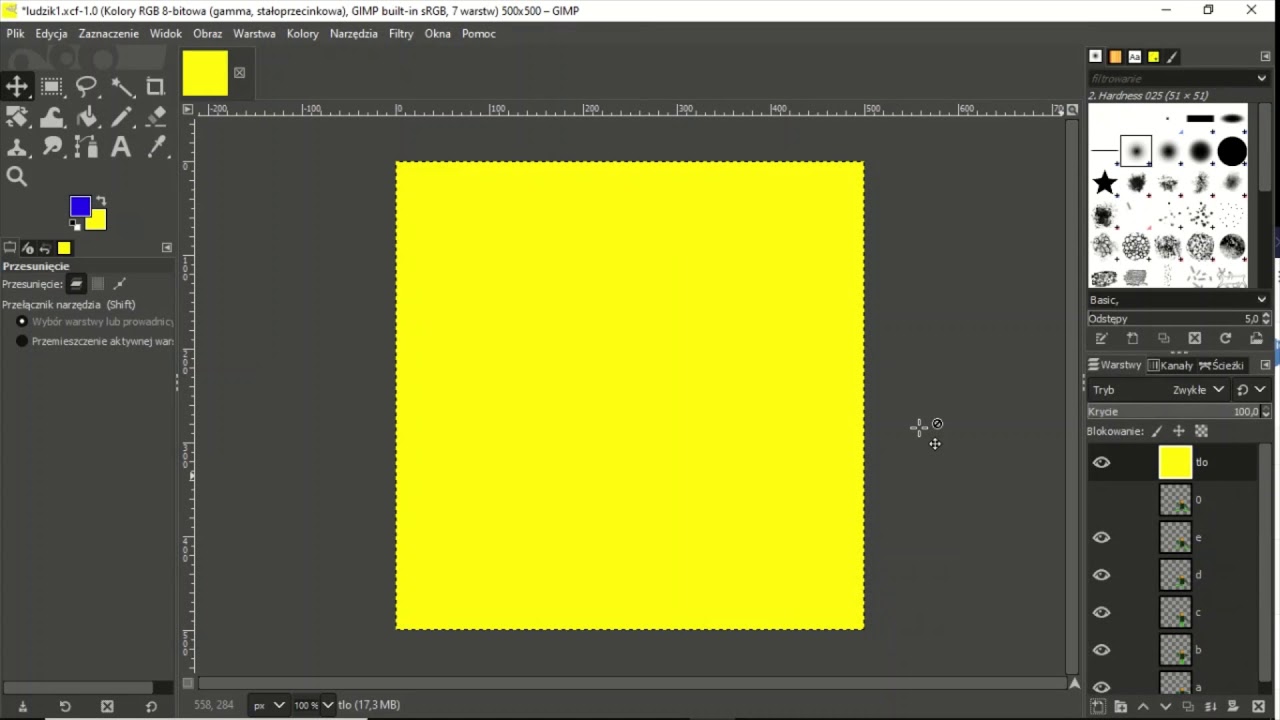Hide layer 'd' with eye icon
Image resolution: width=1280 pixels, height=720 pixels.
(x=1101, y=575)
